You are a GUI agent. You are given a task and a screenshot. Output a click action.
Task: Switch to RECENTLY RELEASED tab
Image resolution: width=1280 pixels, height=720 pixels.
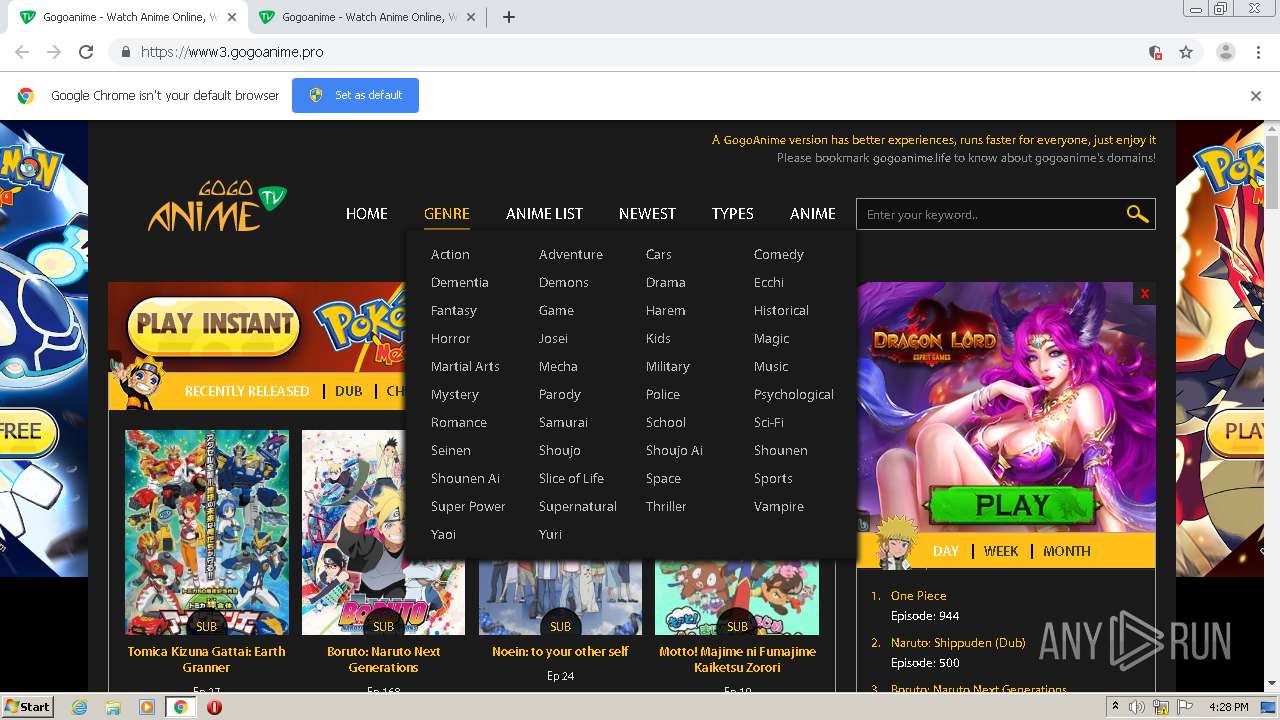click(x=247, y=391)
